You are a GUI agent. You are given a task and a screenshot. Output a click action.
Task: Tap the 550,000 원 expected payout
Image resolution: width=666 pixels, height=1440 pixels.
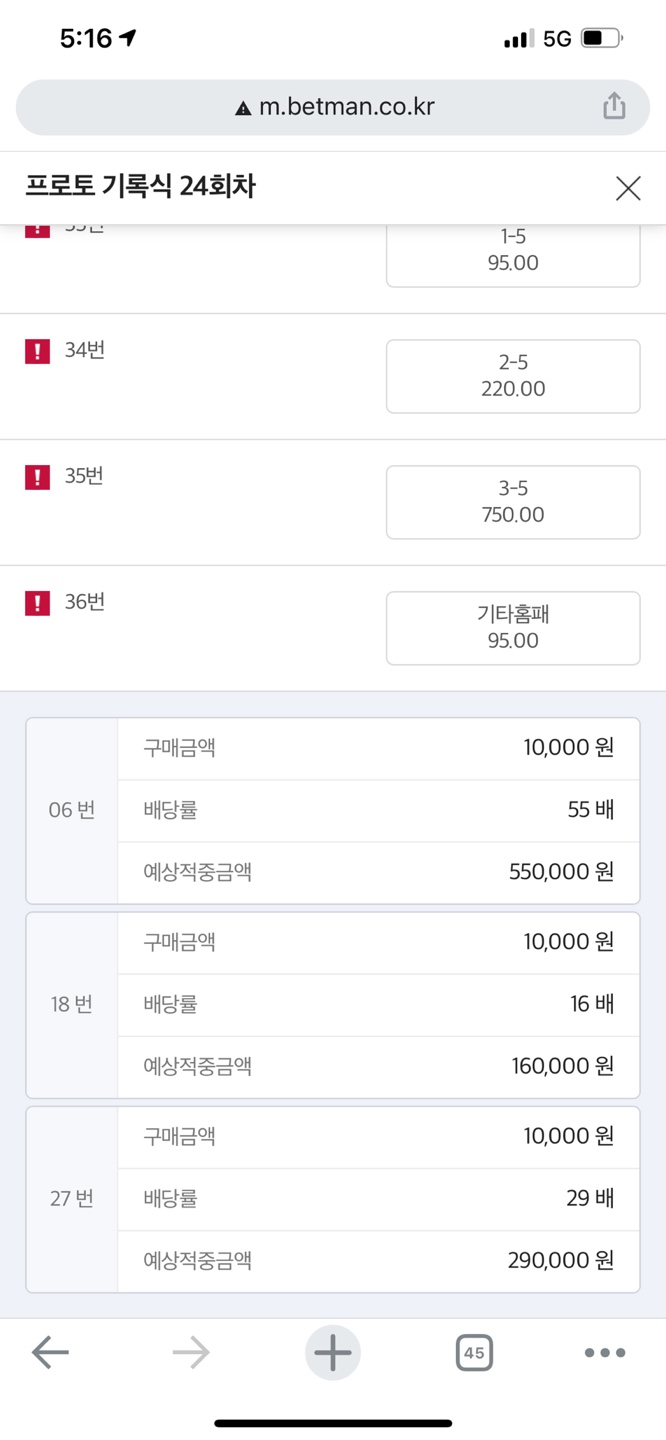point(561,872)
